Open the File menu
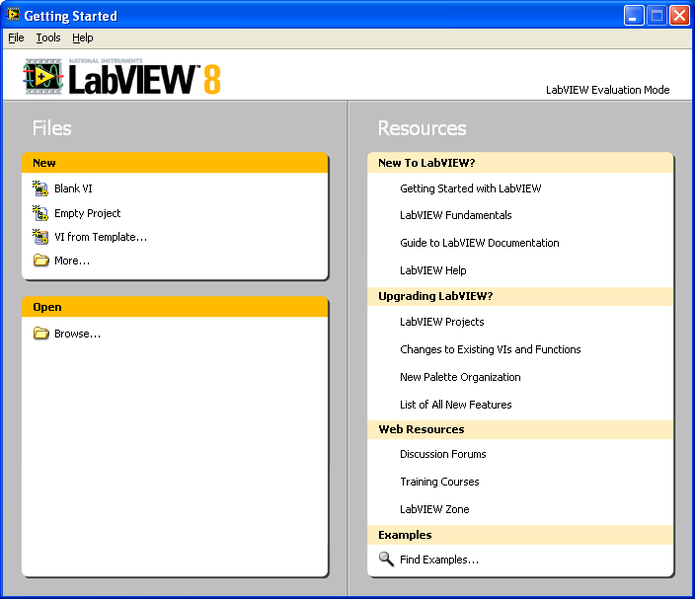This screenshot has height=599, width=695. [x=16, y=38]
